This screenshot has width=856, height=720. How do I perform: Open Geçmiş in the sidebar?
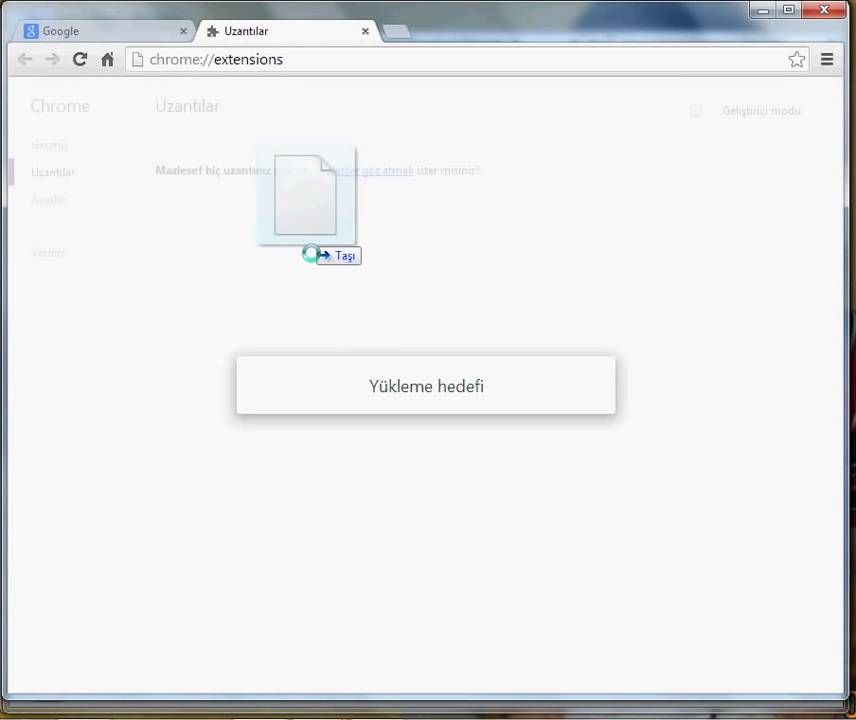pyautogui.click(x=50, y=145)
